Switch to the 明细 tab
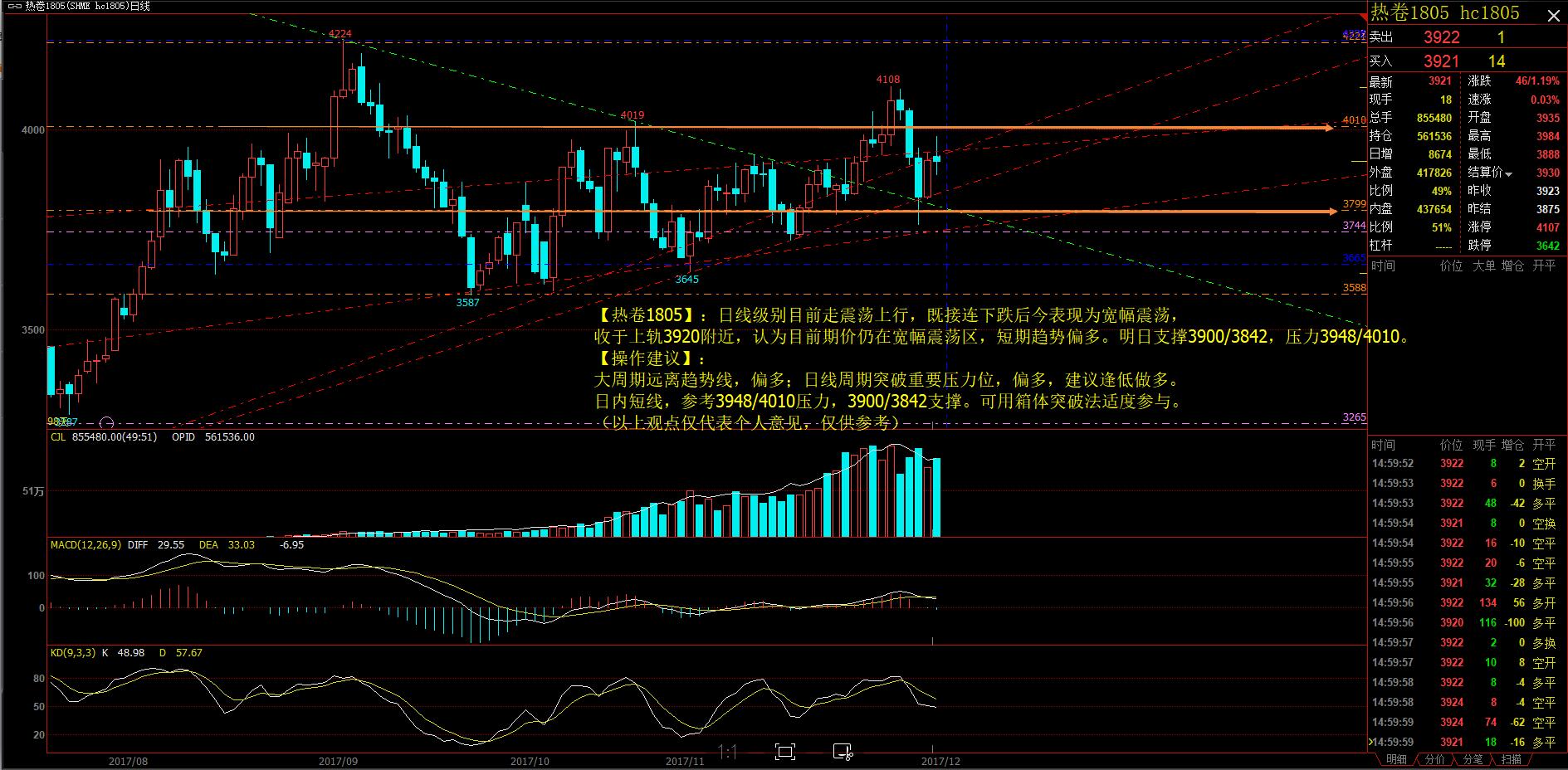Viewport: 1568px width, 770px height. click(x=1396, y=760)
